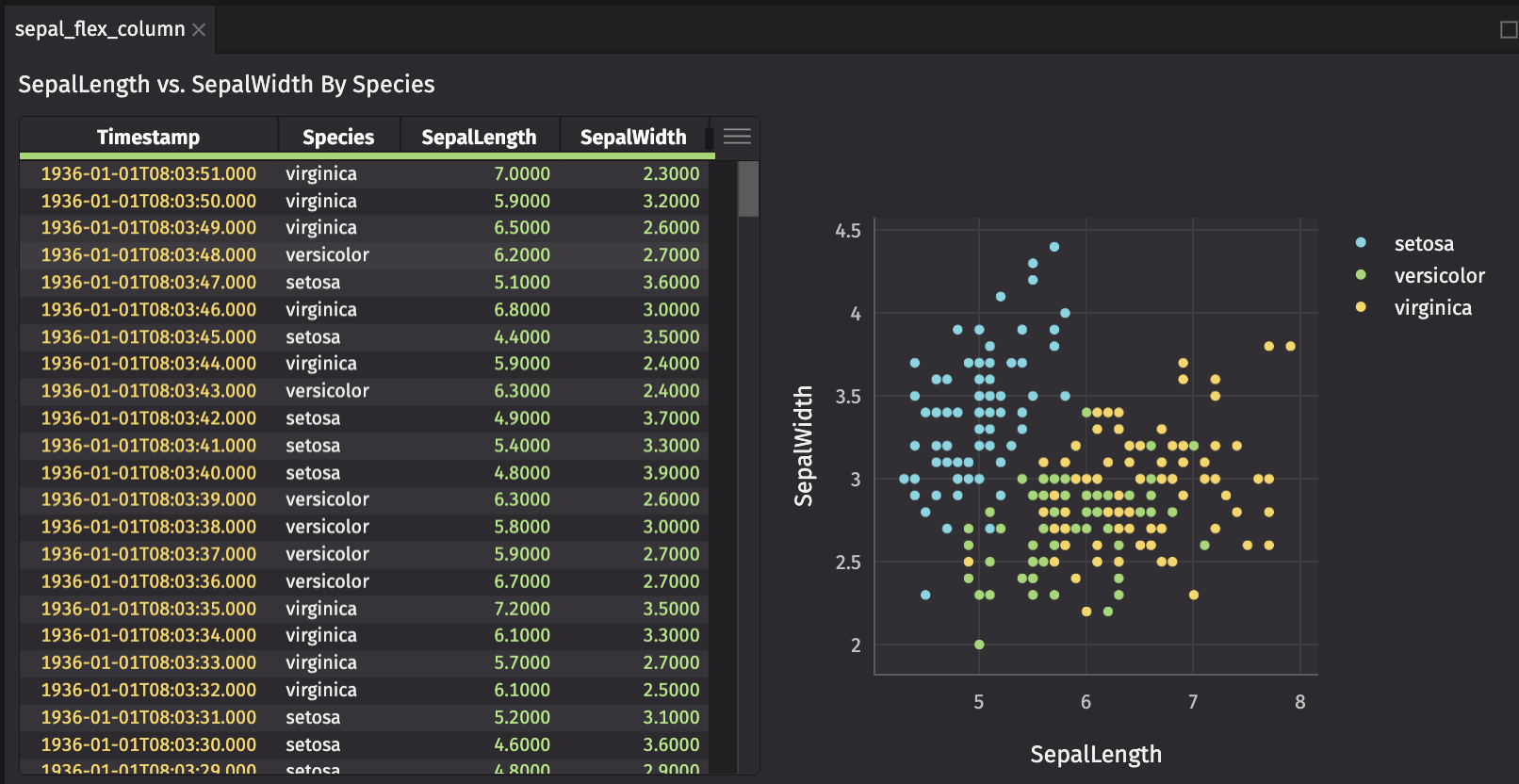
Task: Grab the table vertical scrollbar thumb
Action: 748,188
